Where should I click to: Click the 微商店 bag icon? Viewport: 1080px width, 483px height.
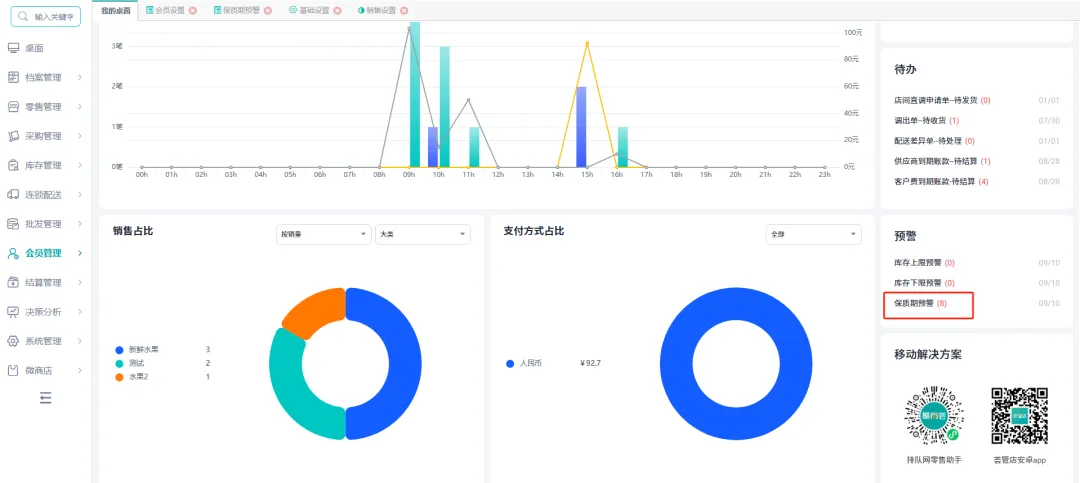tap(13, 370)
